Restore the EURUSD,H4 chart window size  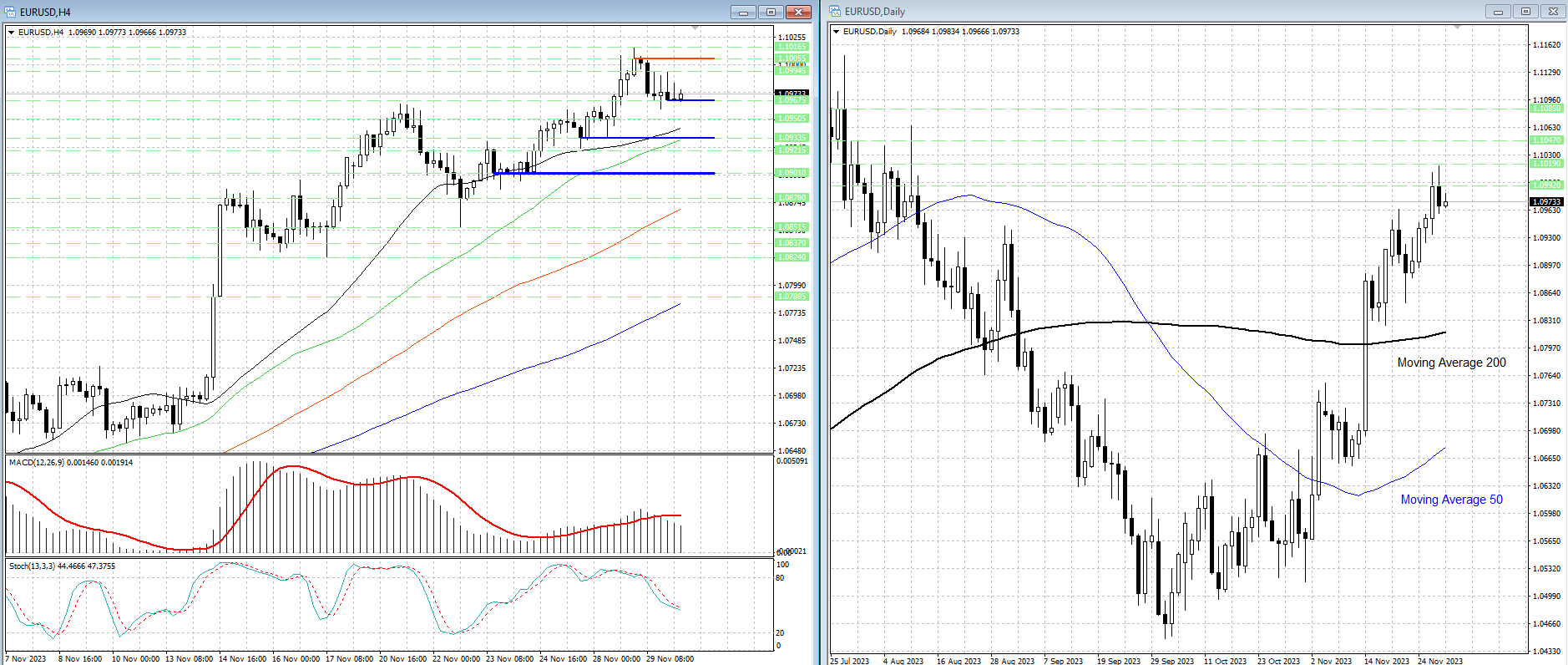pyautogui.click(x=771, y=12)
